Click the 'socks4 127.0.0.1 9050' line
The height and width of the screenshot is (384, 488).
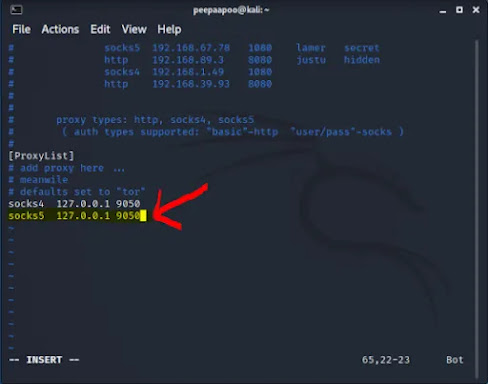[x=74, y=204]
